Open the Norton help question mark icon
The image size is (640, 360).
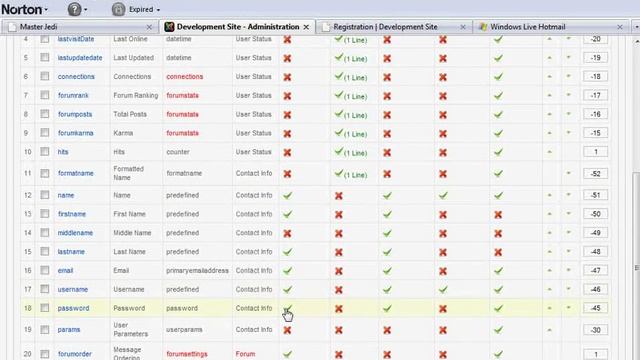pos(74,9)
